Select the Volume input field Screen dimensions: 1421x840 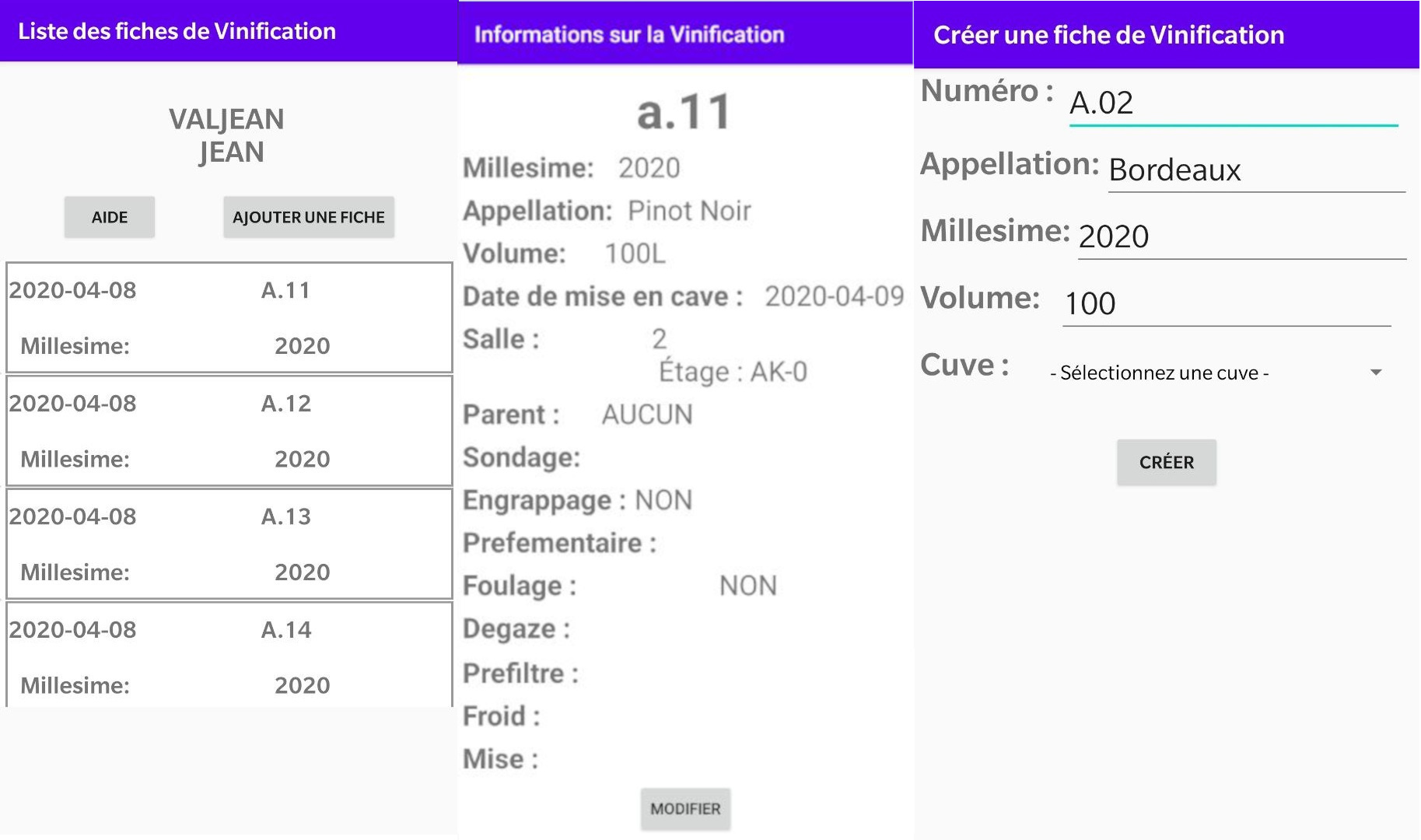(x=1226, y=303)
